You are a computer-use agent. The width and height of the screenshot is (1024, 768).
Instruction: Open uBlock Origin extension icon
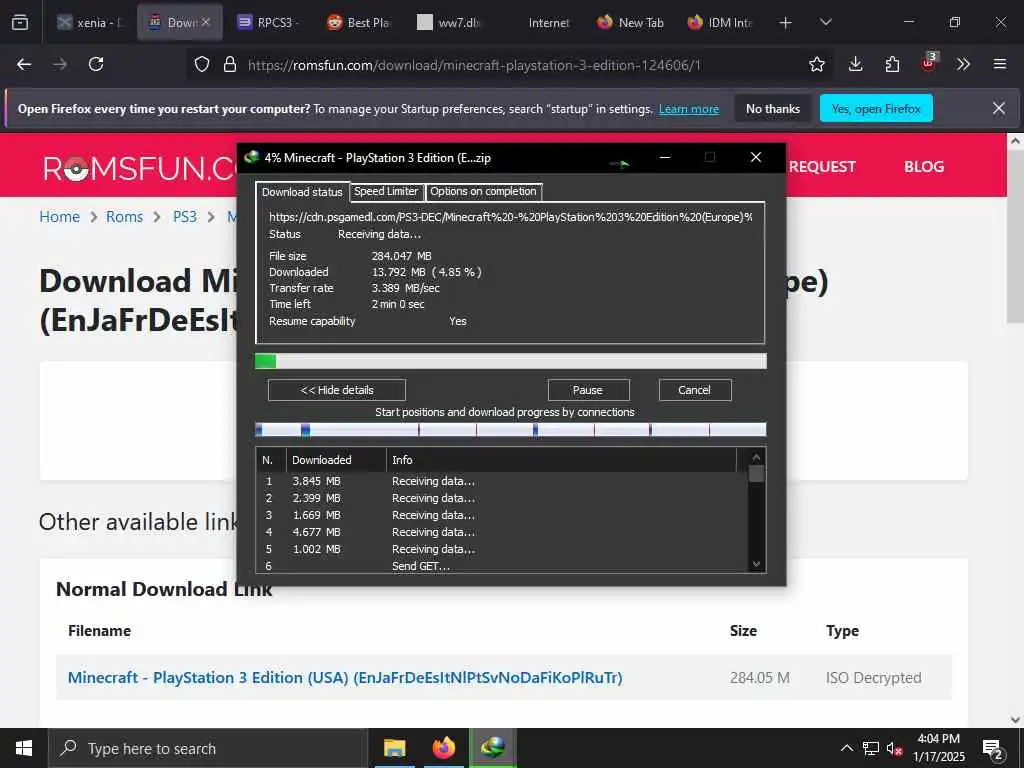point(928,63)
